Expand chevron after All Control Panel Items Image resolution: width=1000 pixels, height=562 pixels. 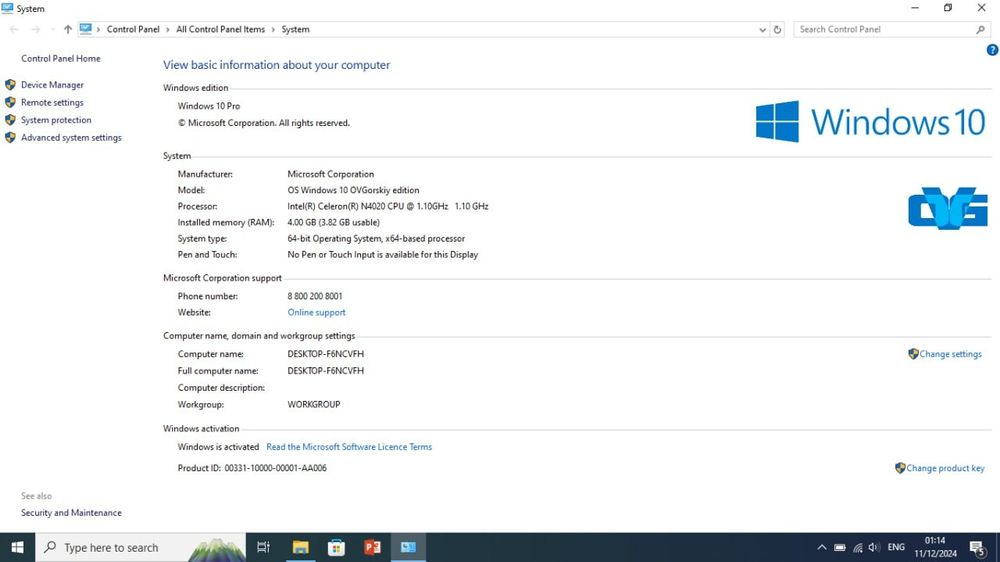coord(273,29)
